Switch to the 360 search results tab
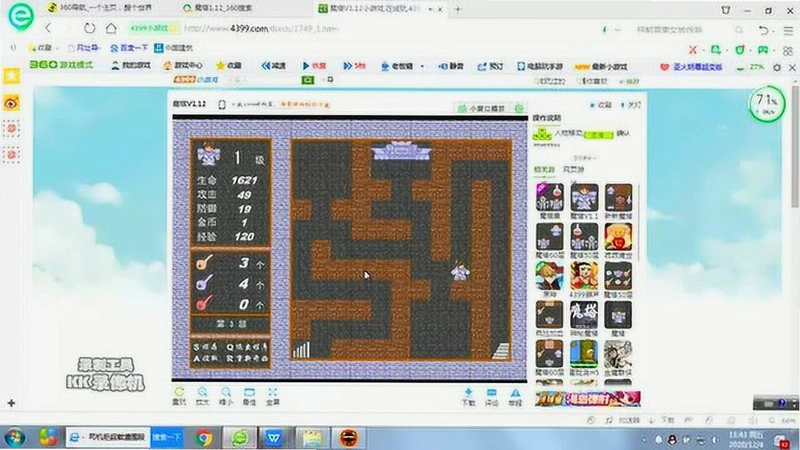 (219, 8)
